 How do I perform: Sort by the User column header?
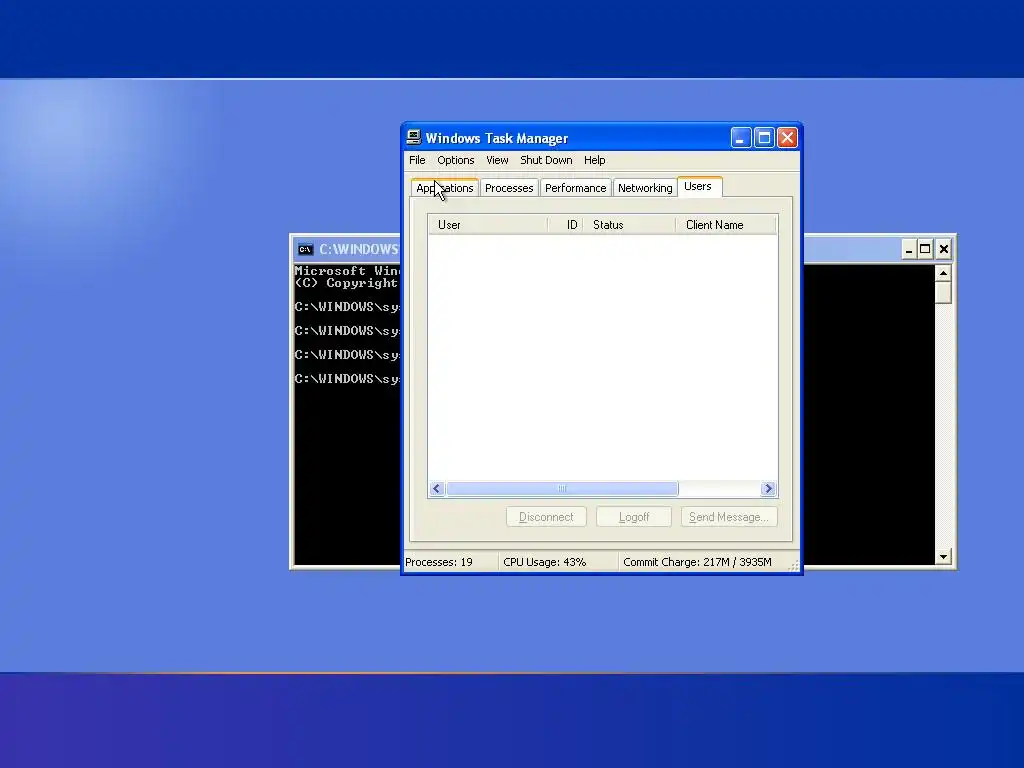tap(488, 225)
